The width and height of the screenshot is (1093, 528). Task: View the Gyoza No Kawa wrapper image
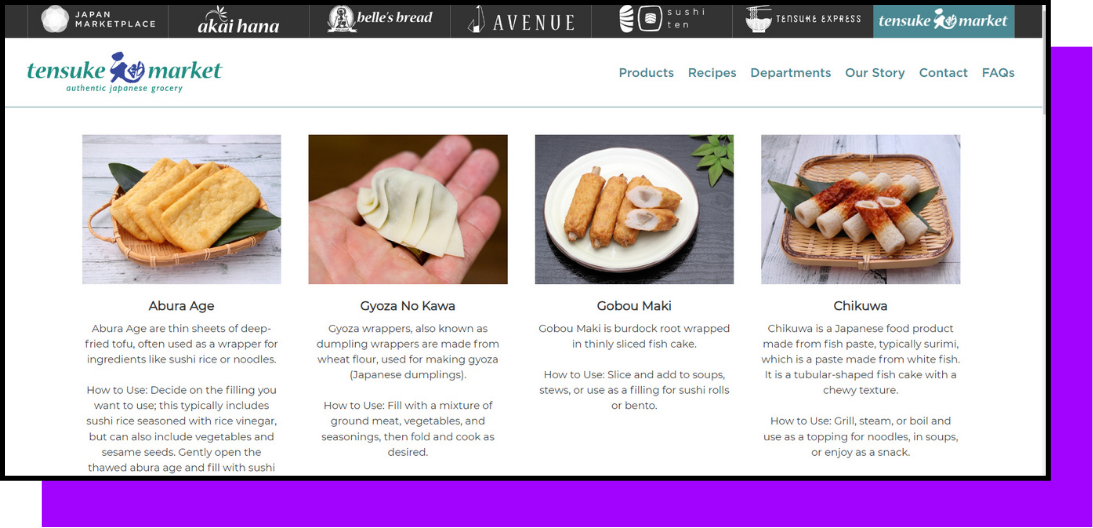[x=408, y=209]
